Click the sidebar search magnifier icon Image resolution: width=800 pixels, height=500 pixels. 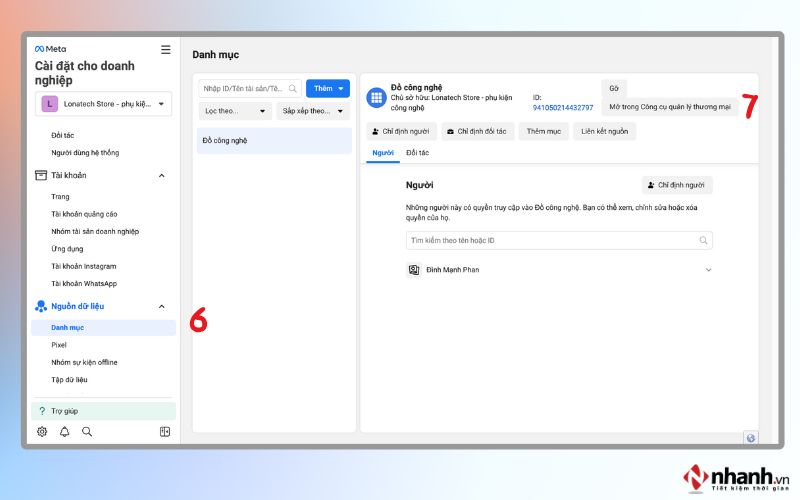[87, 432]
